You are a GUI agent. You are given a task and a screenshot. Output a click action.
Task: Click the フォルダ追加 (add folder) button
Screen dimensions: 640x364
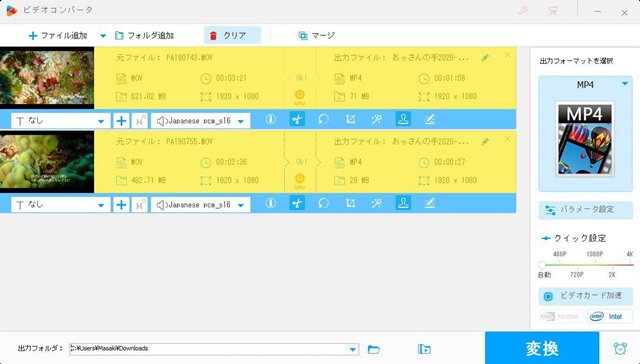coord(144,36)
